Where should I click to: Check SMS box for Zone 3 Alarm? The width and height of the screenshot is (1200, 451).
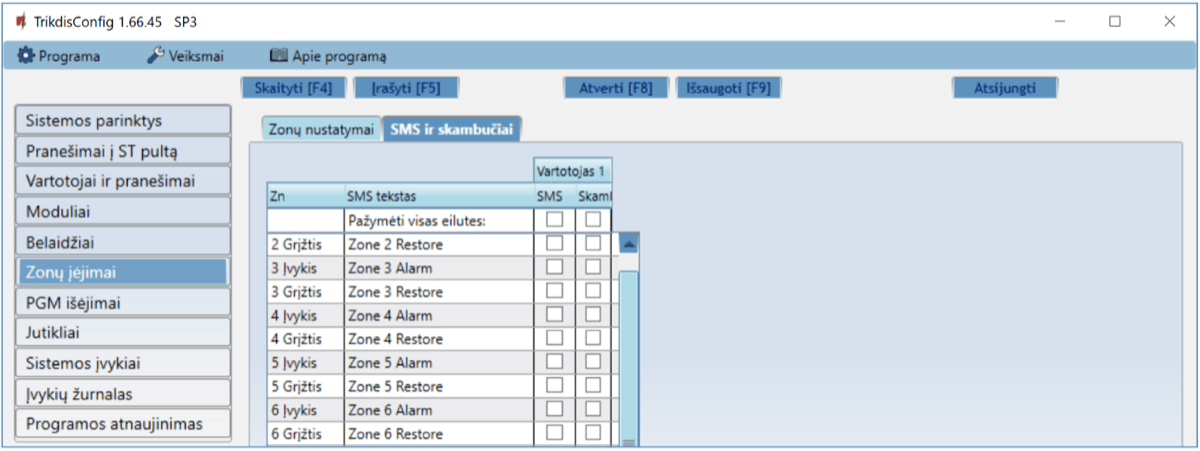[x=554, y=267]
